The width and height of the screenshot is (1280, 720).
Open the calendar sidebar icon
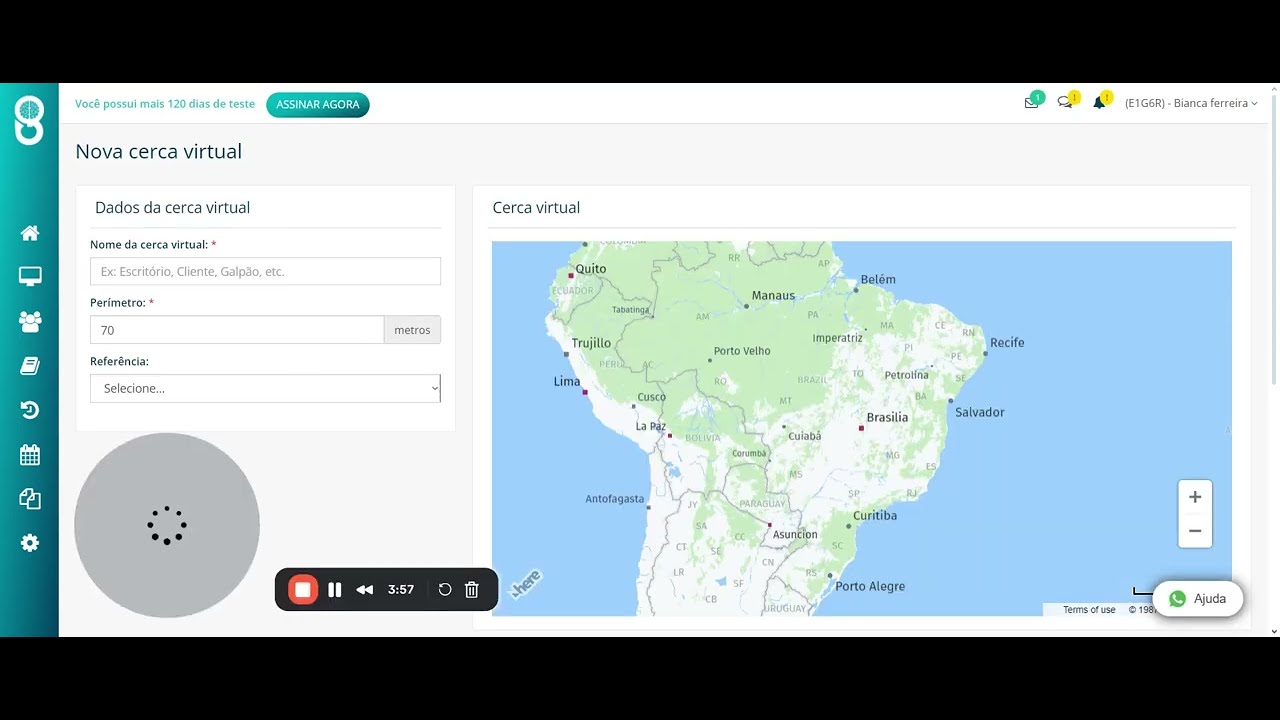(x=30, y=455)
